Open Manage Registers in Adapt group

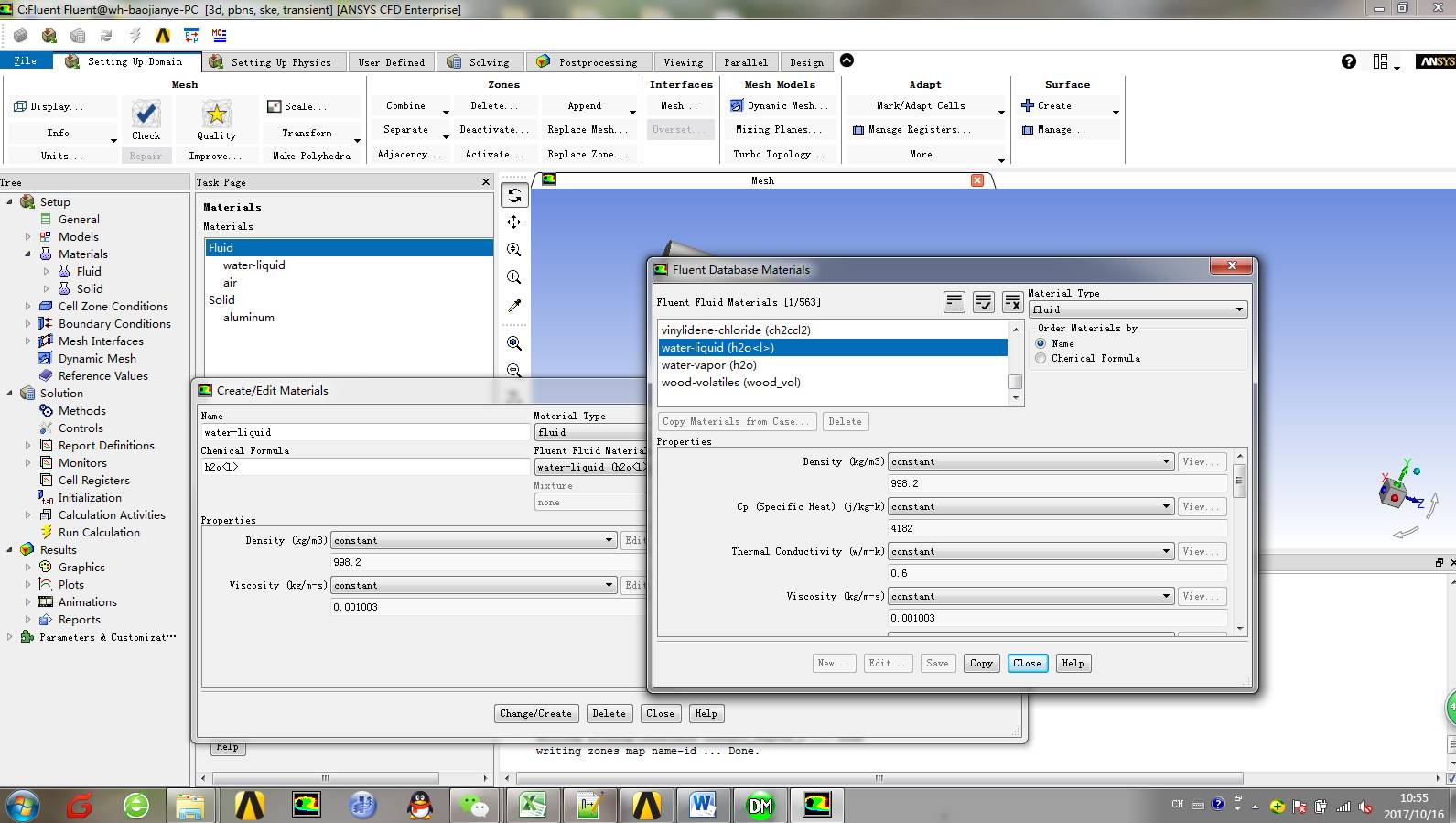(912, 130)
